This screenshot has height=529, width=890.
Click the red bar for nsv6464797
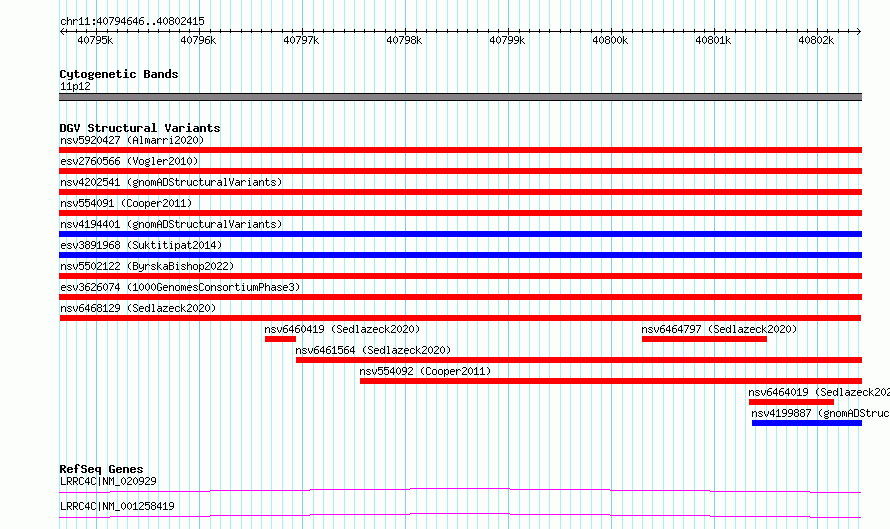click(704, 339)
